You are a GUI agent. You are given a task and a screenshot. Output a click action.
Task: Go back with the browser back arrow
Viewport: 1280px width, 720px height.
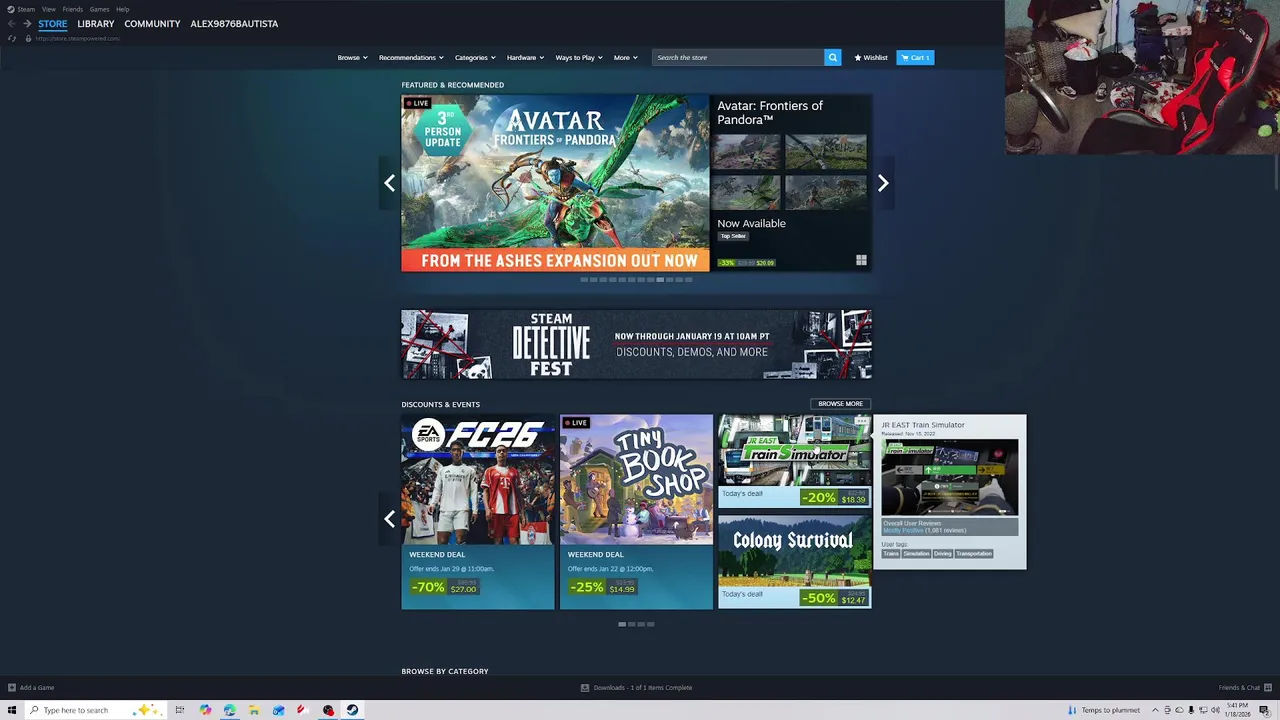tap(12, 23)
